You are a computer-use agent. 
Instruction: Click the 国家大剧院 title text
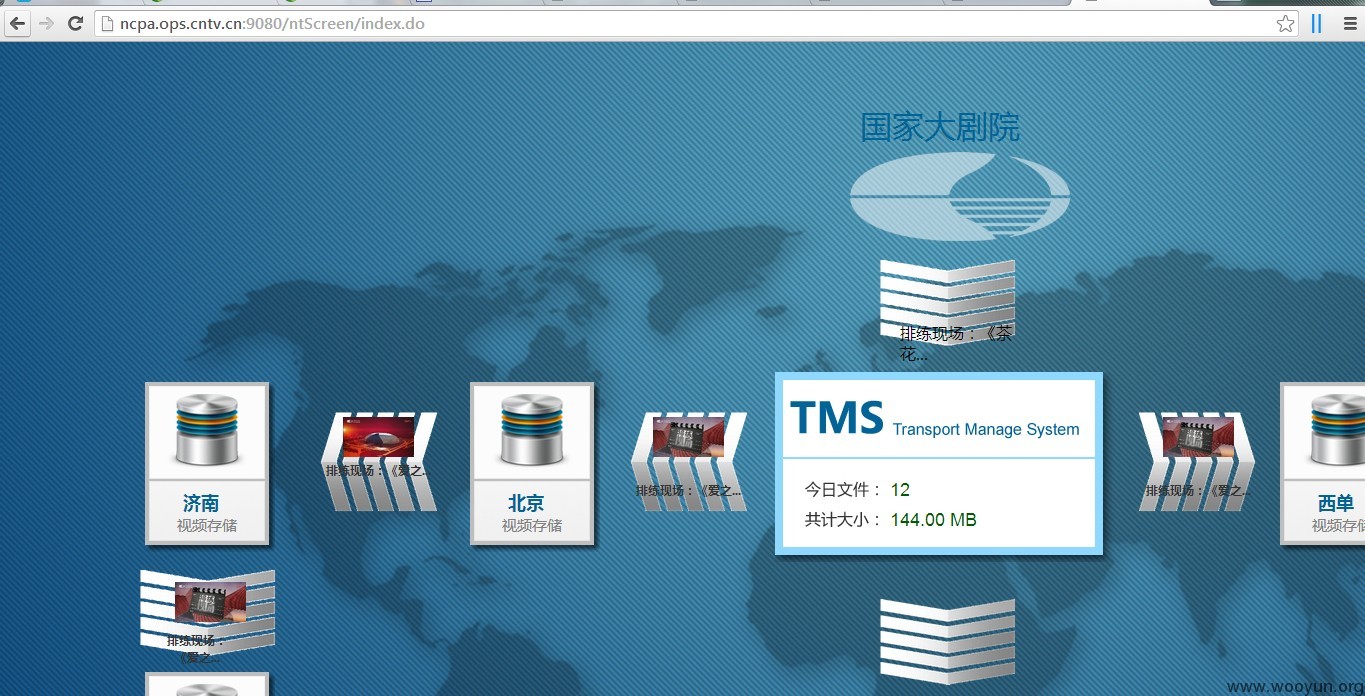point(940,127)
